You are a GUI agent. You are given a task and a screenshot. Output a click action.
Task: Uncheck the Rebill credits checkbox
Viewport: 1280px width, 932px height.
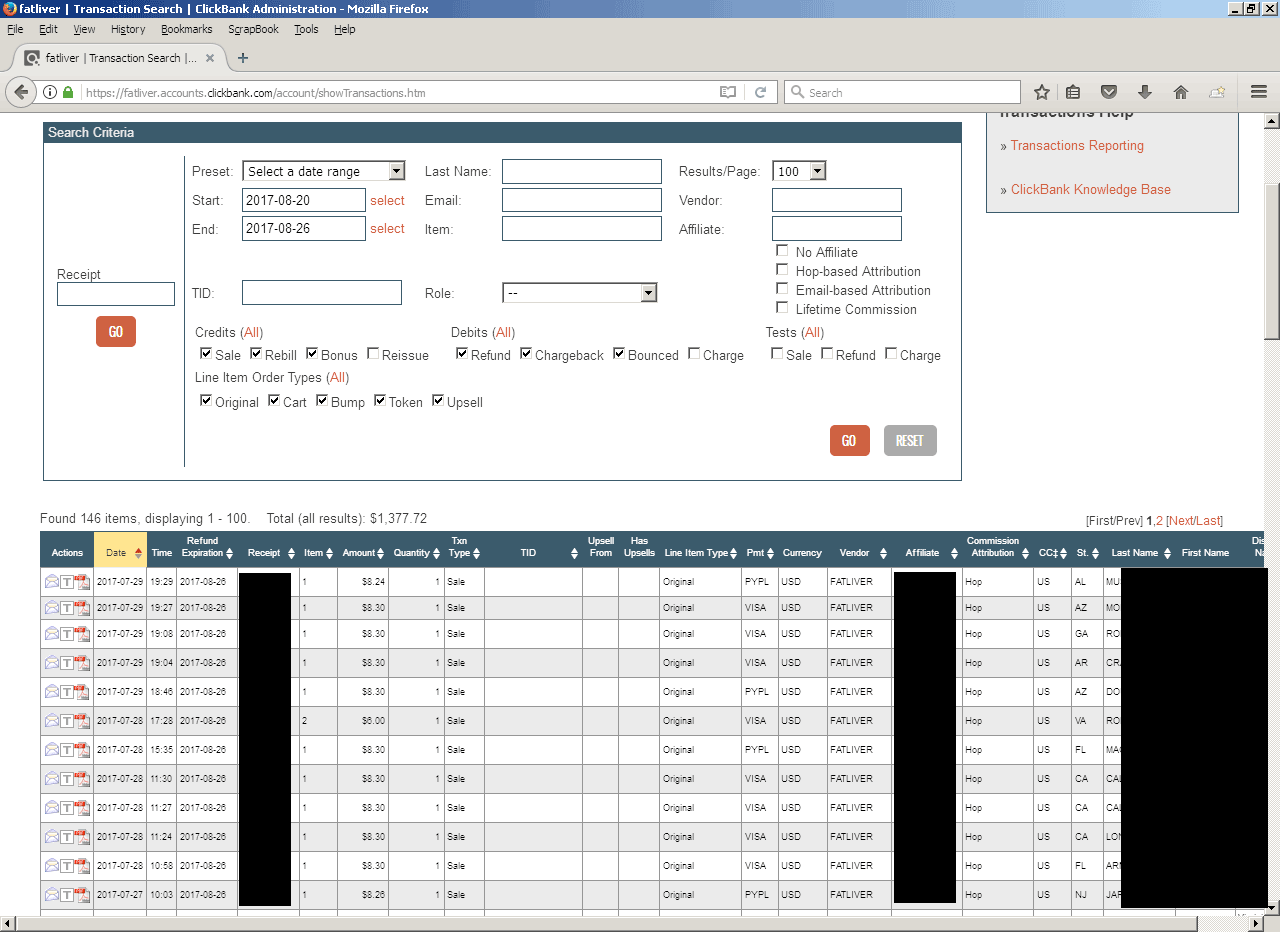point(256,354)
